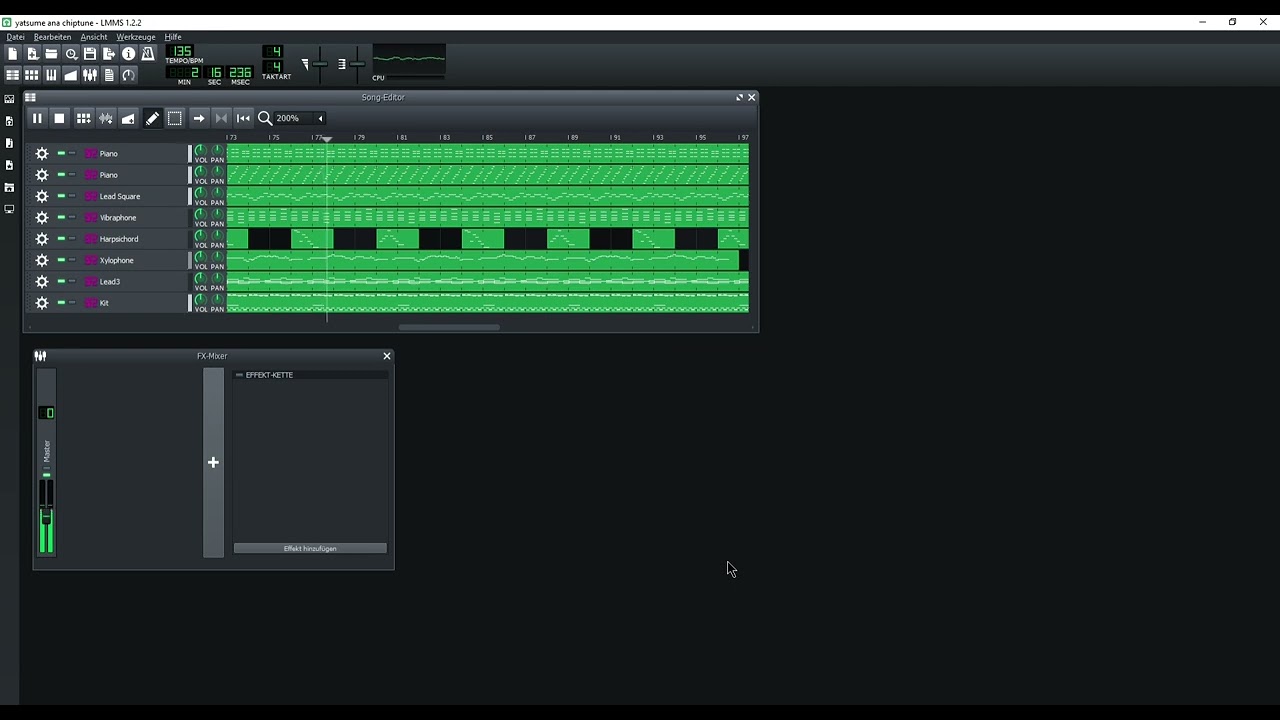Show the project notes icon
The height and width of the screenshot is (720, 1280).
109,75
